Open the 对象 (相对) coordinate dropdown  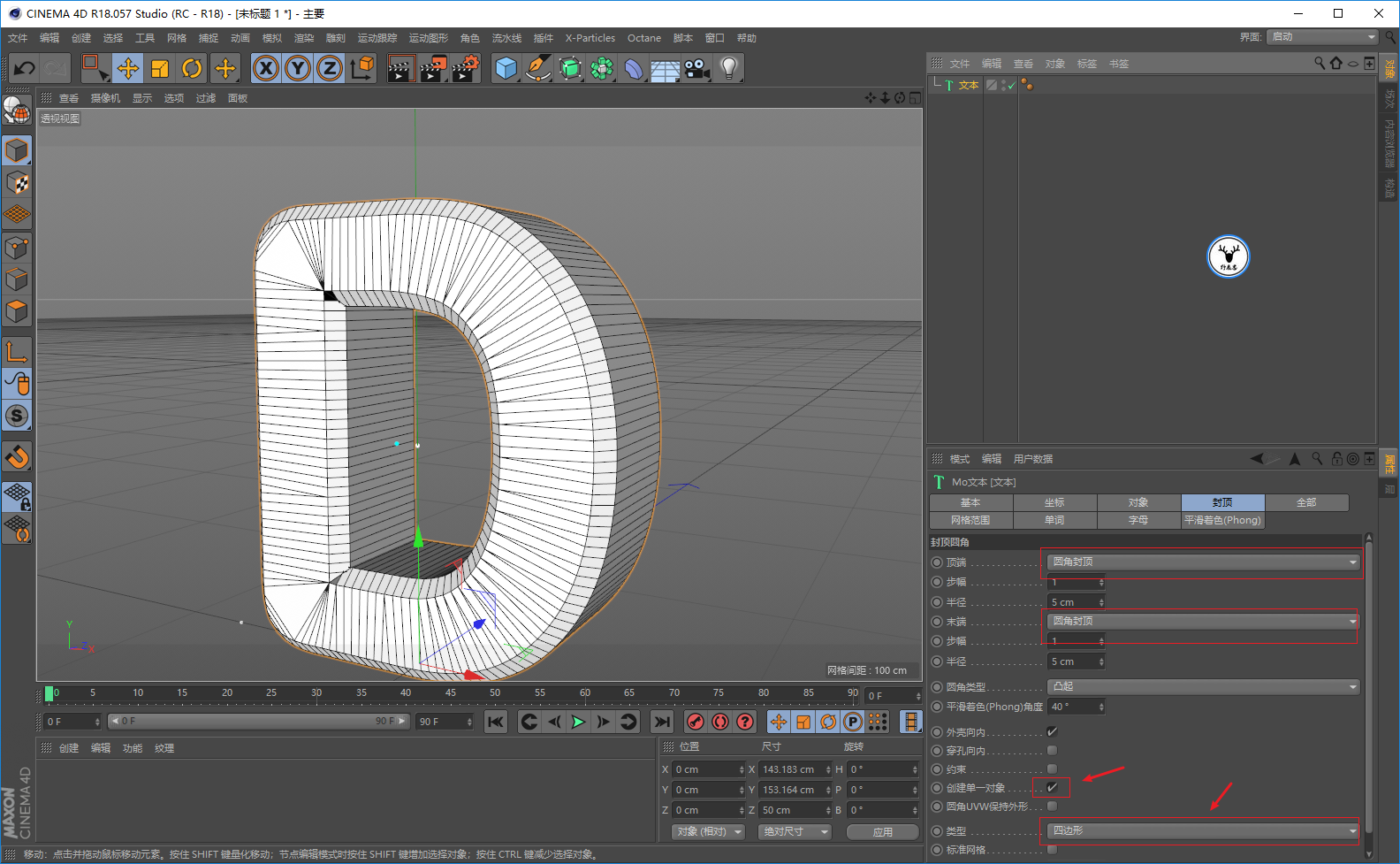click(708, 832)
